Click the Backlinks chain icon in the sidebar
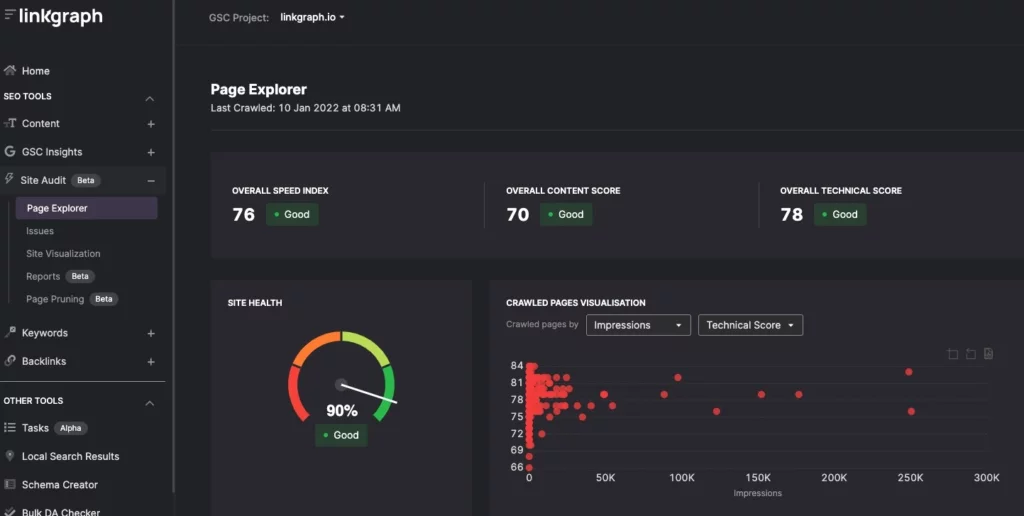 pyautogui.click(x=10, y=361)
